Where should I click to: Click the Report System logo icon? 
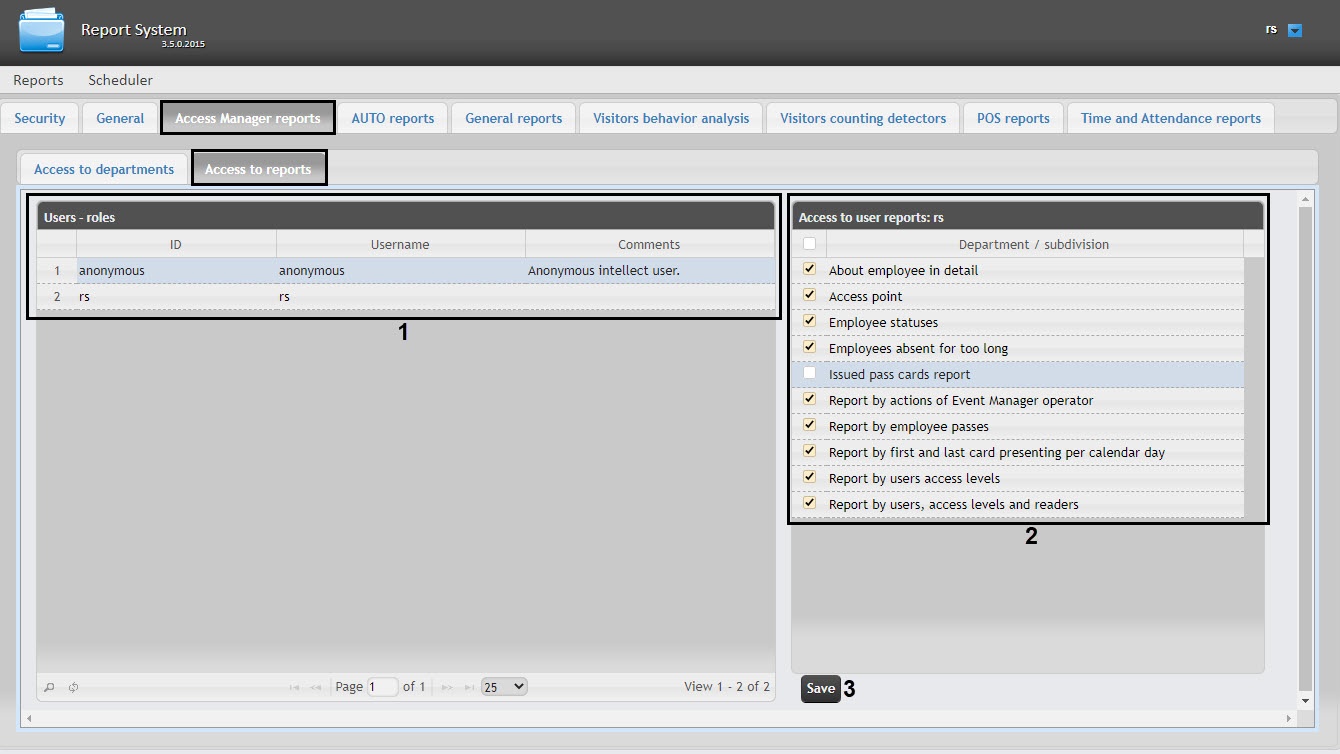[41, 31]
